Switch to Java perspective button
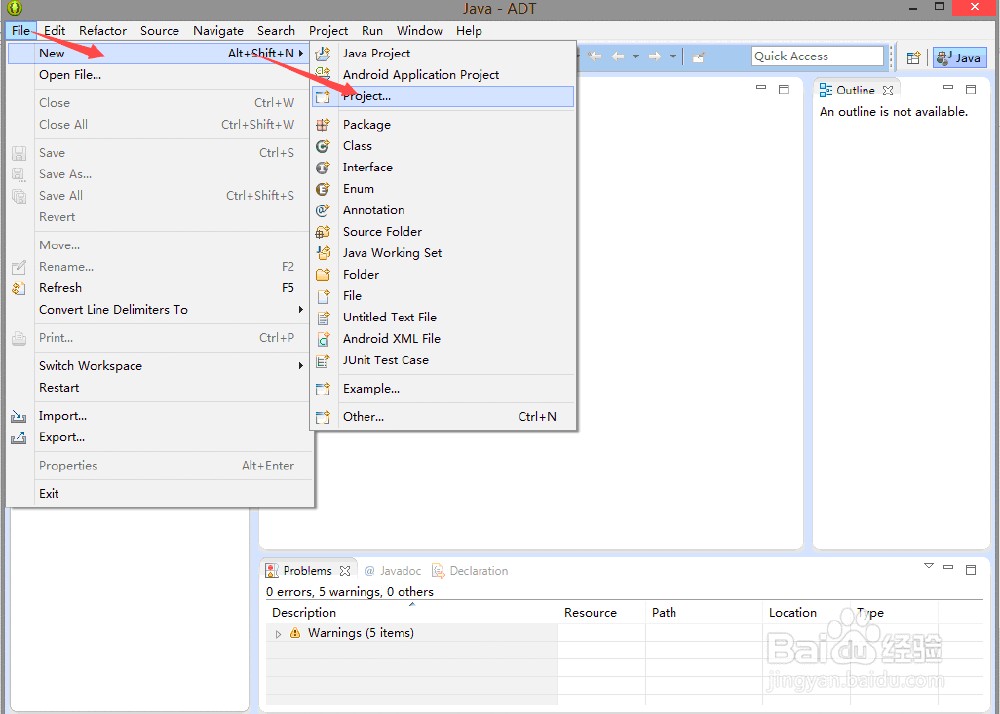Screen dimensions: 1000x714 (959, 57)
